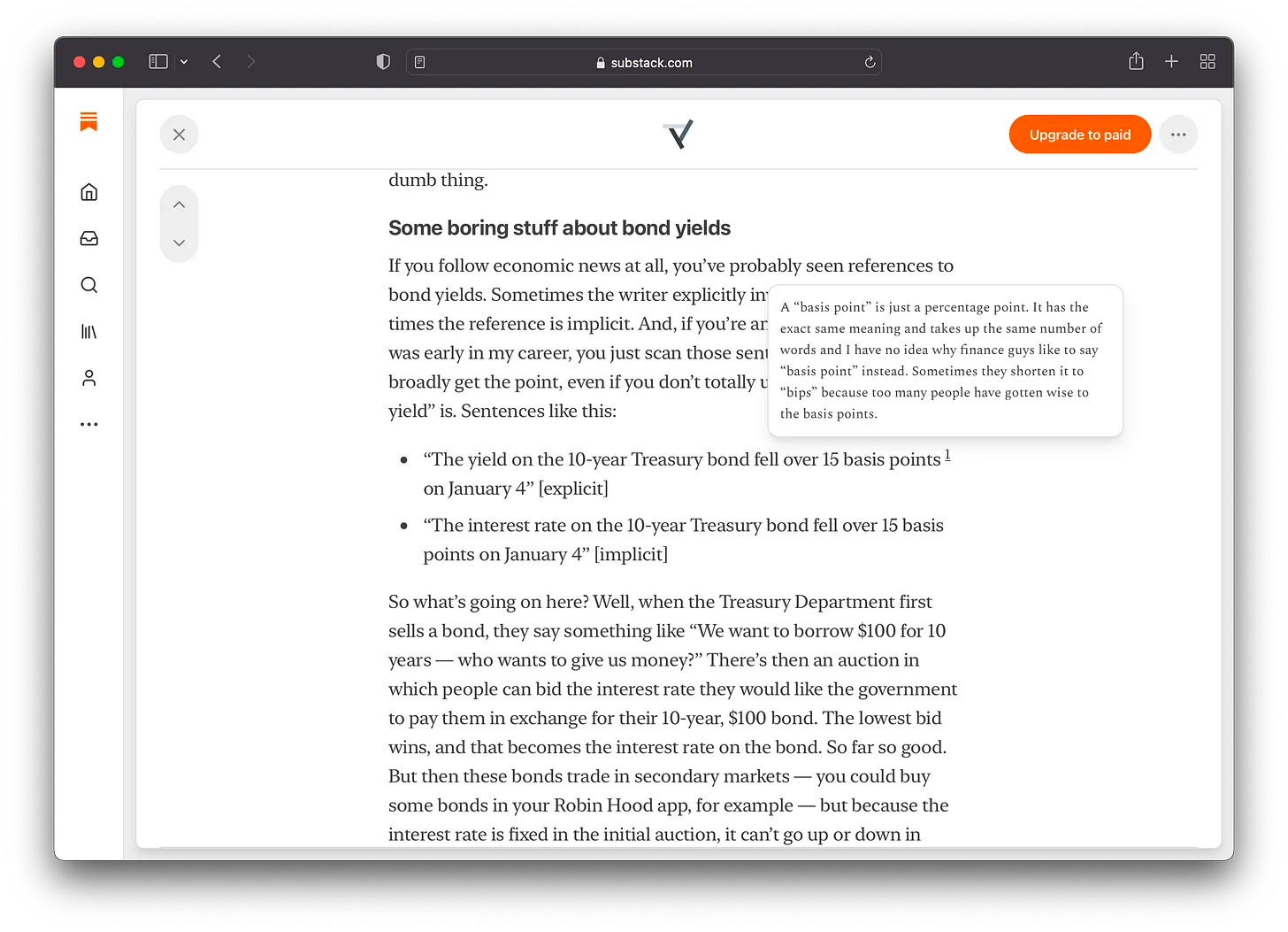This screenshot has height=932, width=1288.
Task: Open the post's three-dot options menu
Action: (x=1178, y=134)
